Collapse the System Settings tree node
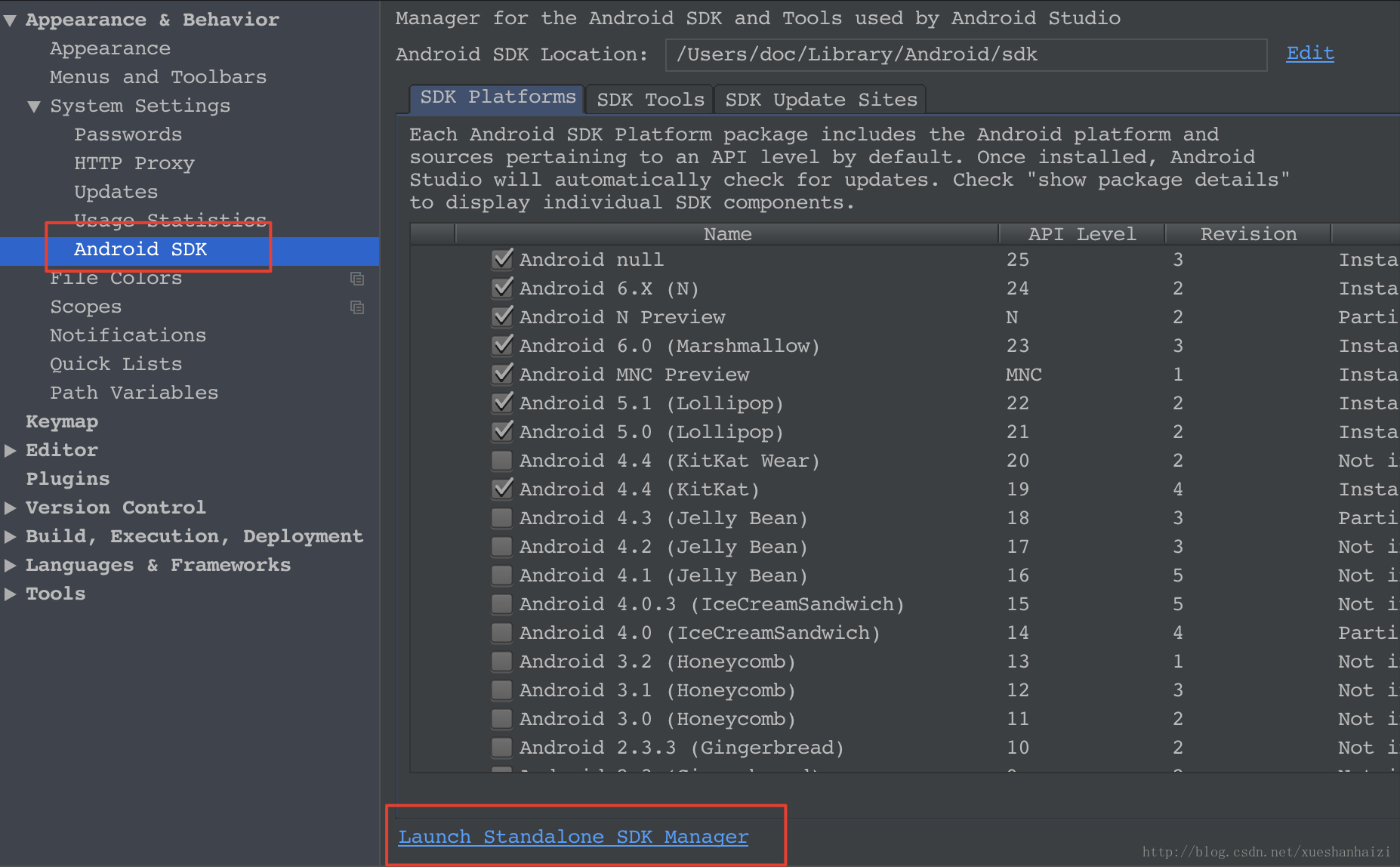The height and width of the screenshot is (867, 1400). pyautogui.click(x=34, y=106)
